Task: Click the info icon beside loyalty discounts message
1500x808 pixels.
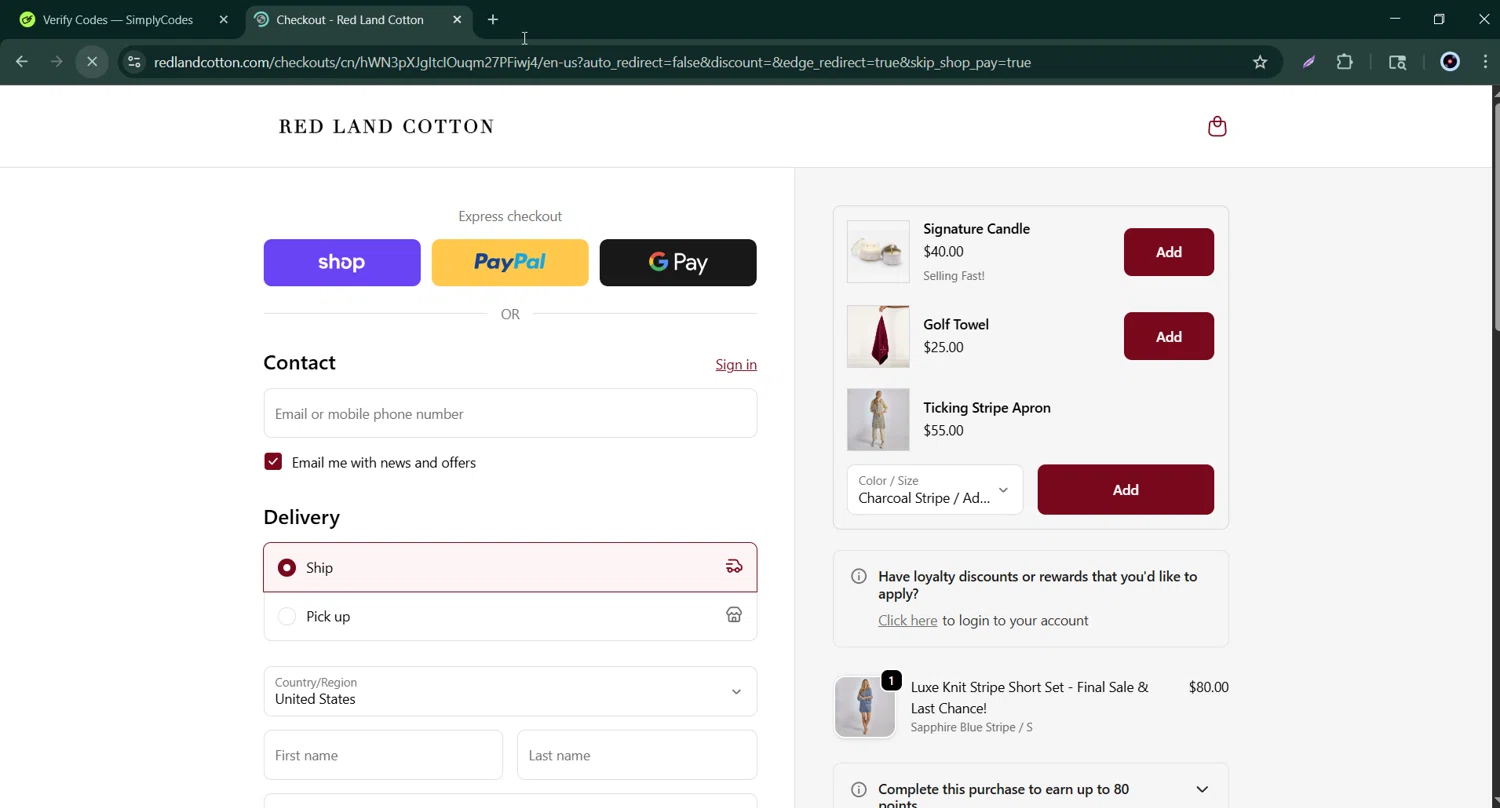Action: [858, 576]
